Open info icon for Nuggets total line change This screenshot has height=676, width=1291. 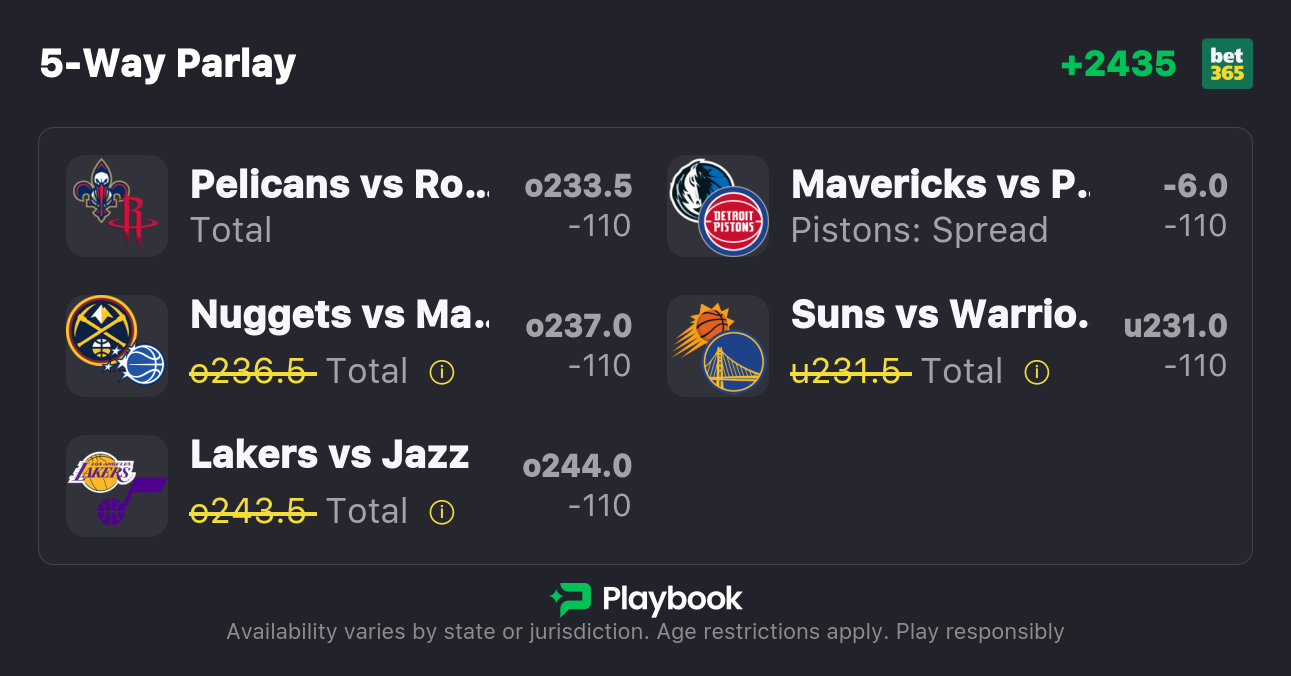pos(441,372)
